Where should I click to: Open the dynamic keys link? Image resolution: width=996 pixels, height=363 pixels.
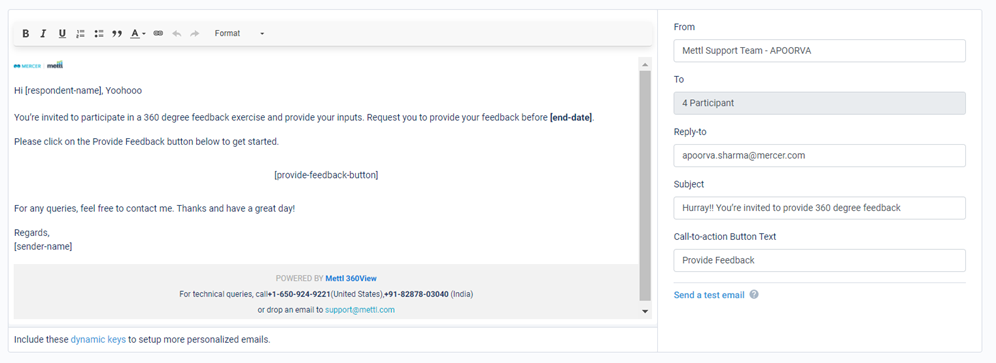point(98,339)
